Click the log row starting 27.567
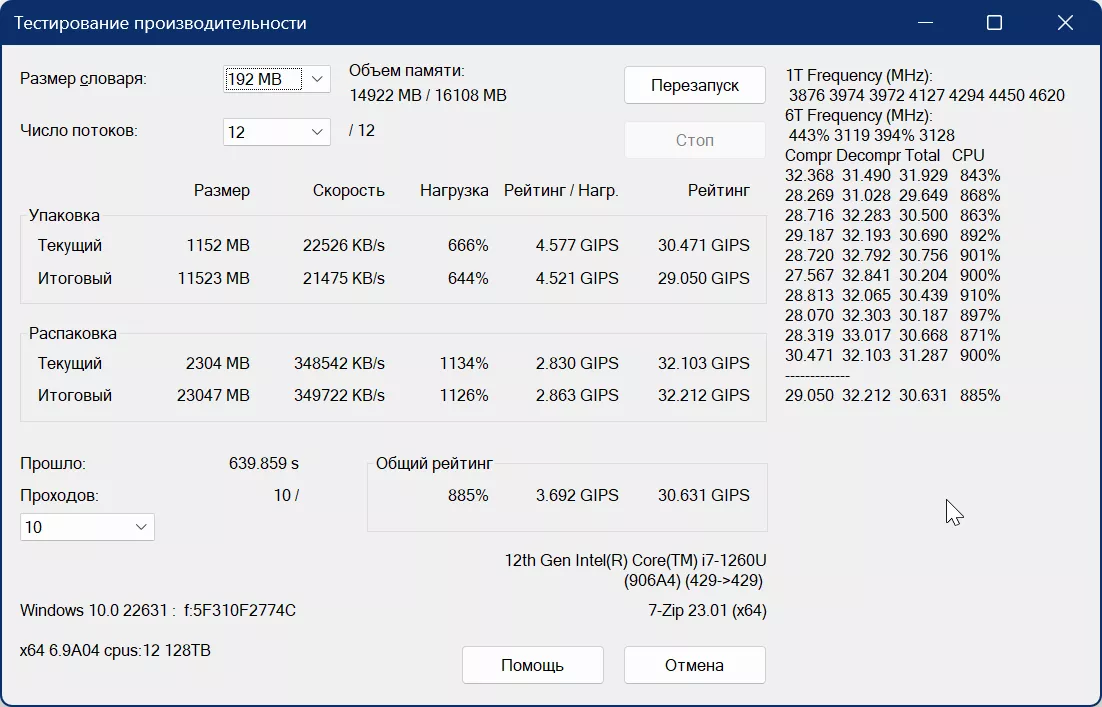The height and width of the screenshot is (707, 1102). [x=893, y=275]
